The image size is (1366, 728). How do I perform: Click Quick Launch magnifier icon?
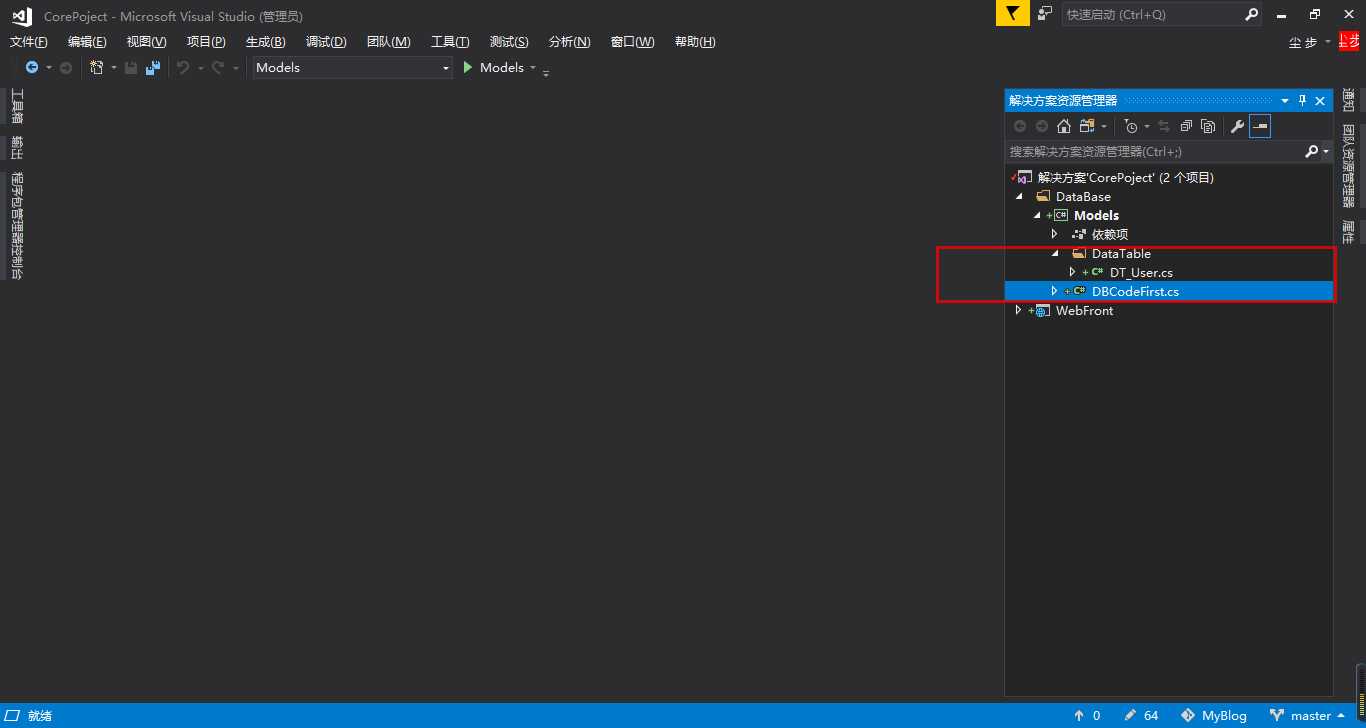point(1252,14)
